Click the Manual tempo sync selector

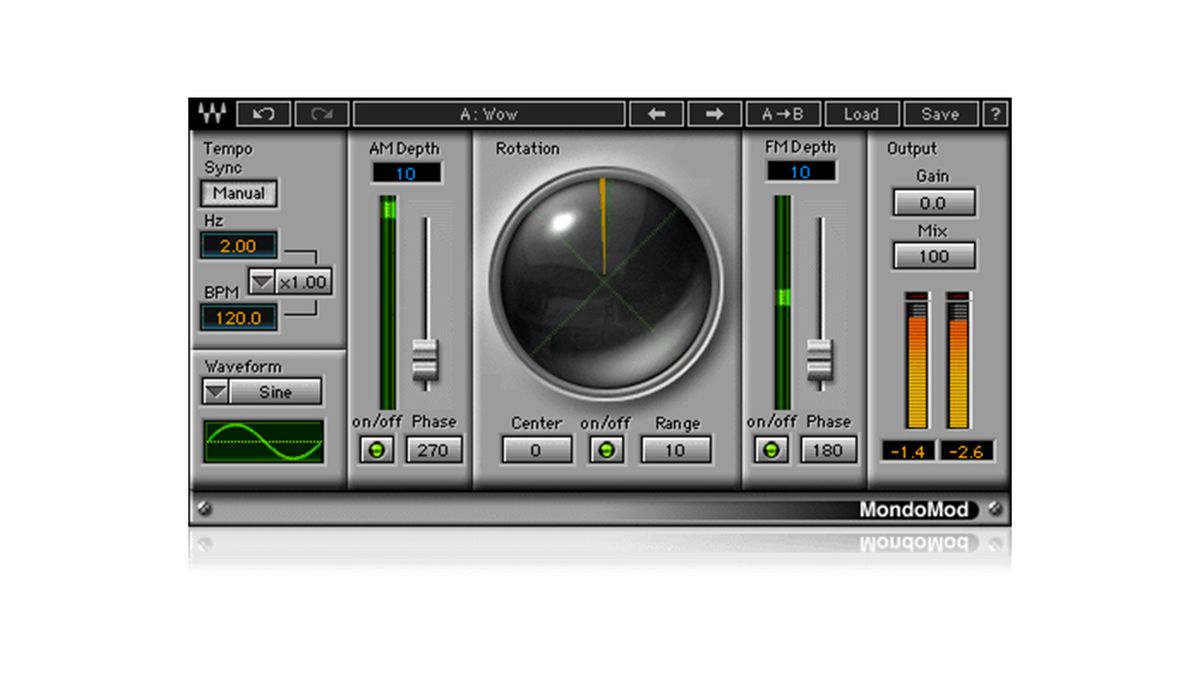(x=238, y=193)
